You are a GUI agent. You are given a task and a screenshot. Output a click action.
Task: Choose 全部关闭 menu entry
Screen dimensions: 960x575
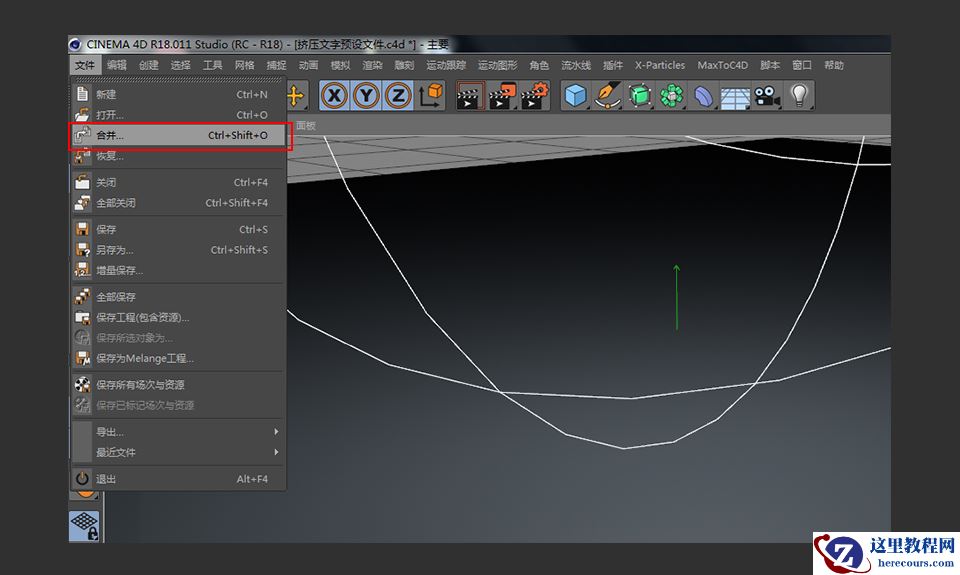click(179, 203)
